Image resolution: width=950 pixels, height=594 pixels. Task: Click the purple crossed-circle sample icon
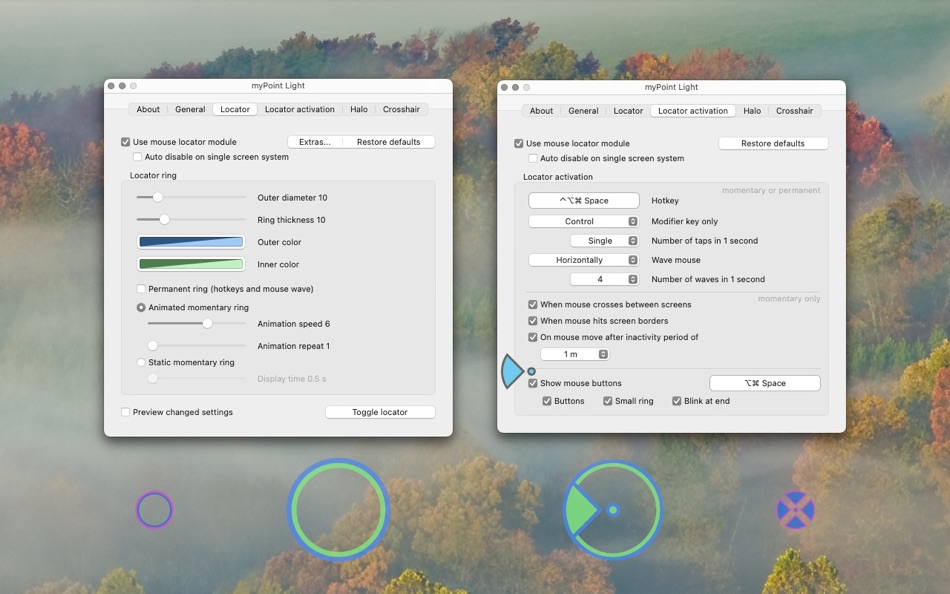tap(796, 510)
